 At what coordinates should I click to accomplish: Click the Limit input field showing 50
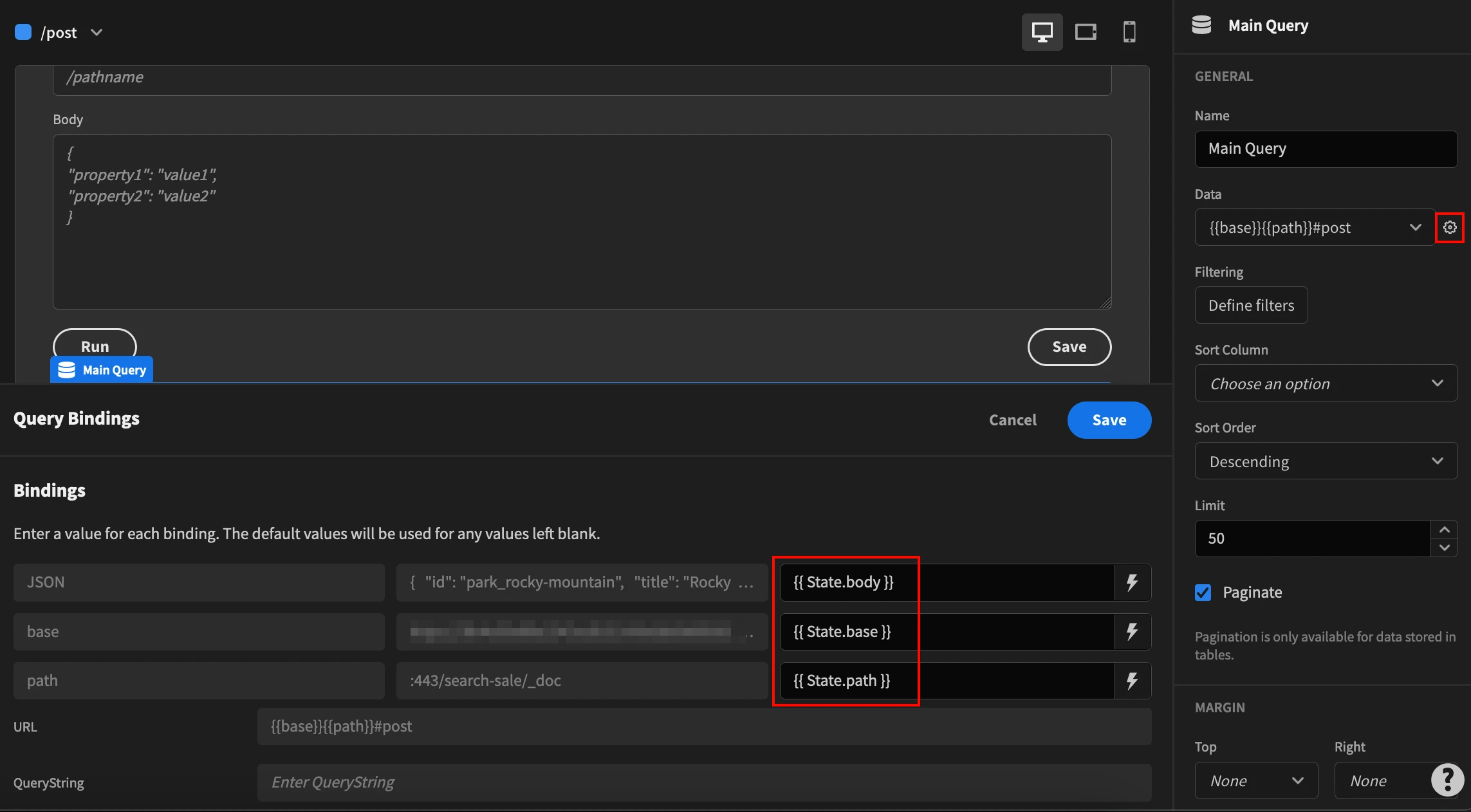point(1313,539)
